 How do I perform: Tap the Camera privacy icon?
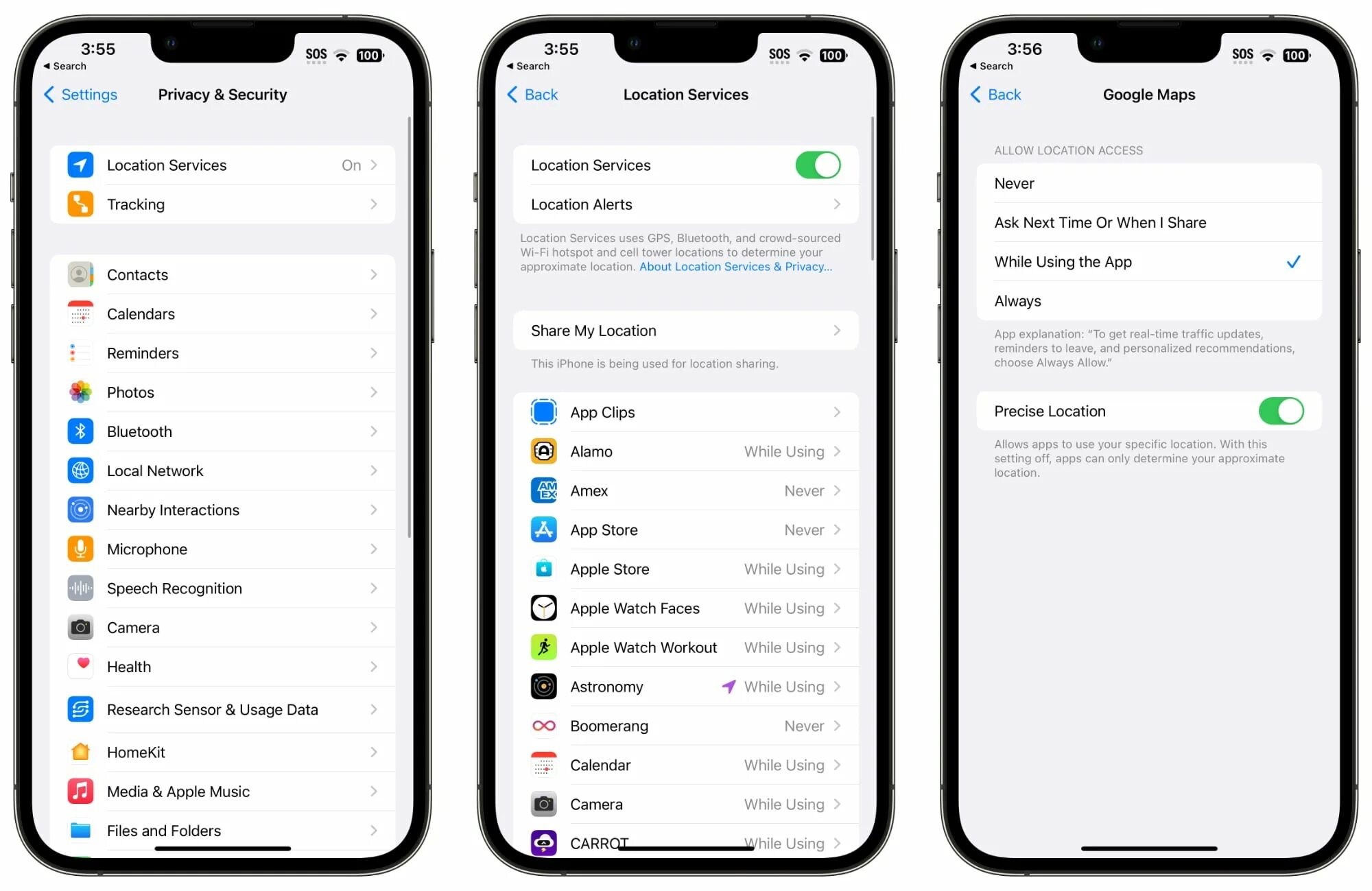(x=80, y=627)
